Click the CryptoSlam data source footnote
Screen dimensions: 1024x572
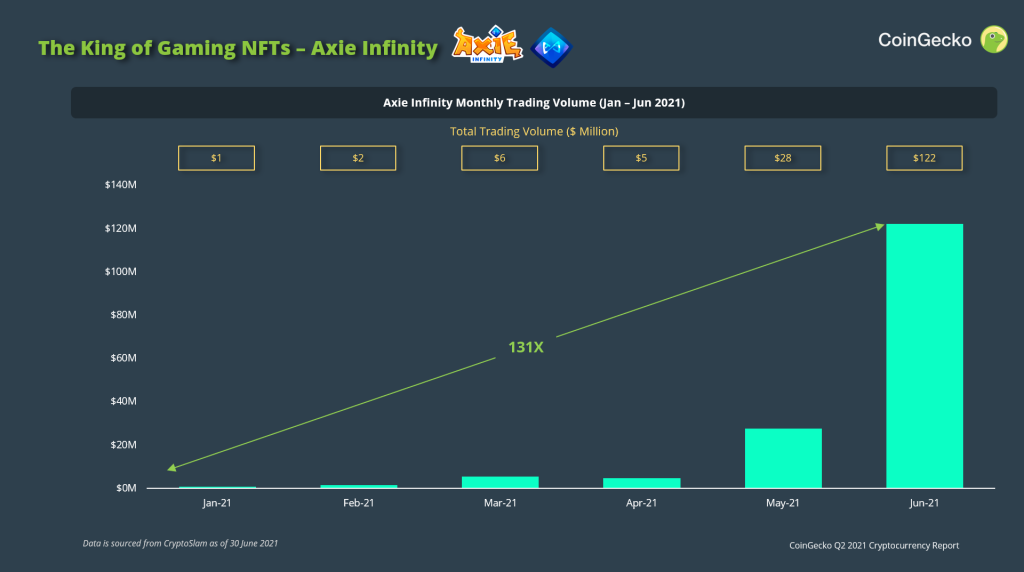tap(180, 543)
